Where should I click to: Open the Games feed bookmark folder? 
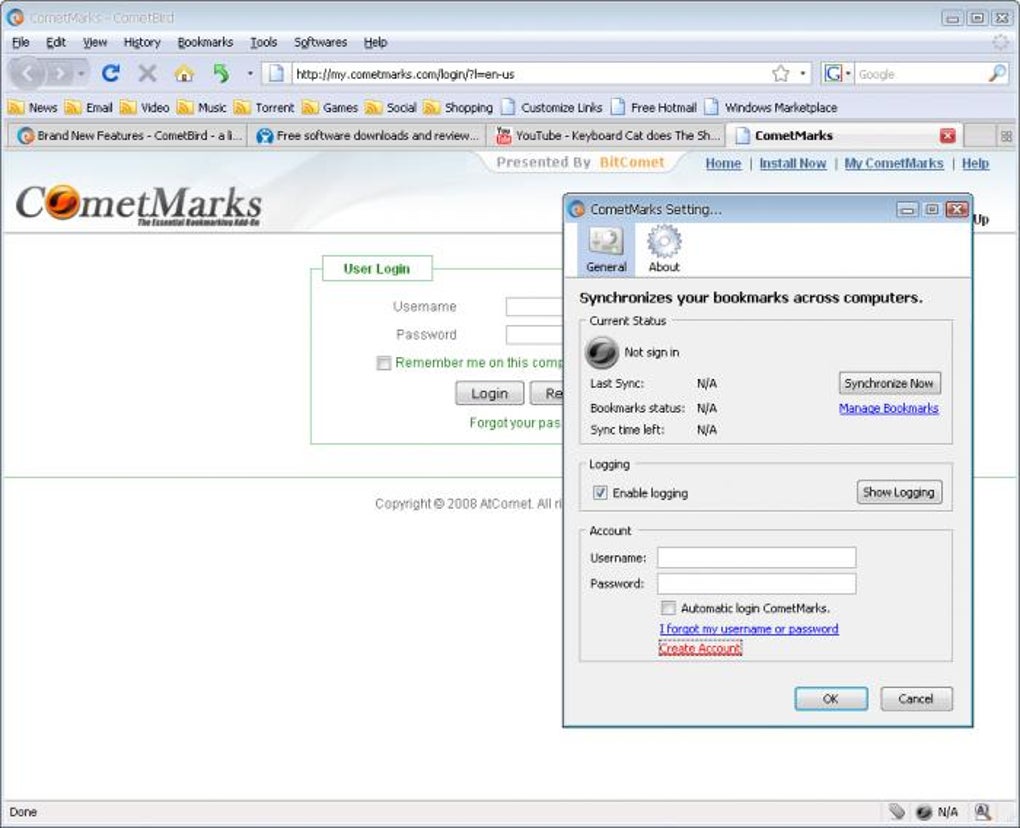point(330,107)
